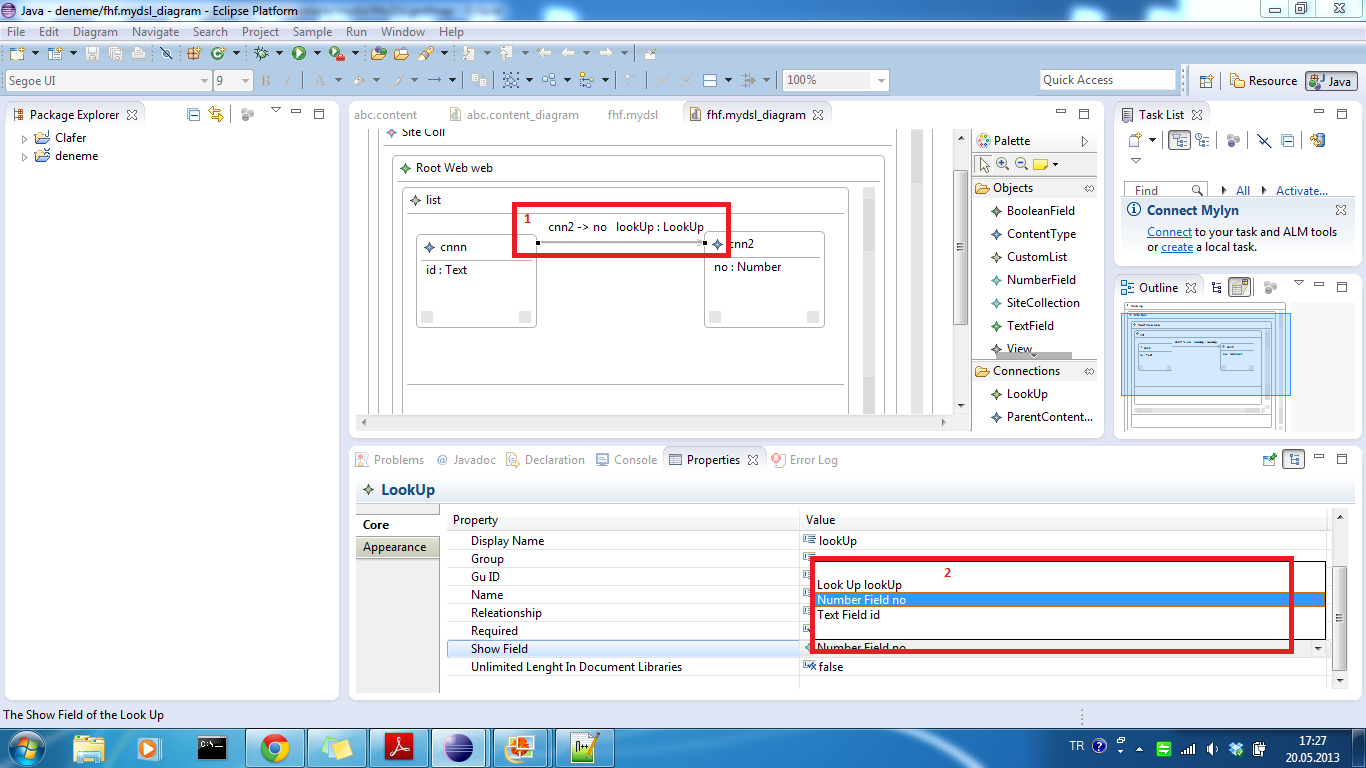This screenshot has height=768, width=1366.
Task: Expand the Clafer project node
Action: [x=25, y=139]
